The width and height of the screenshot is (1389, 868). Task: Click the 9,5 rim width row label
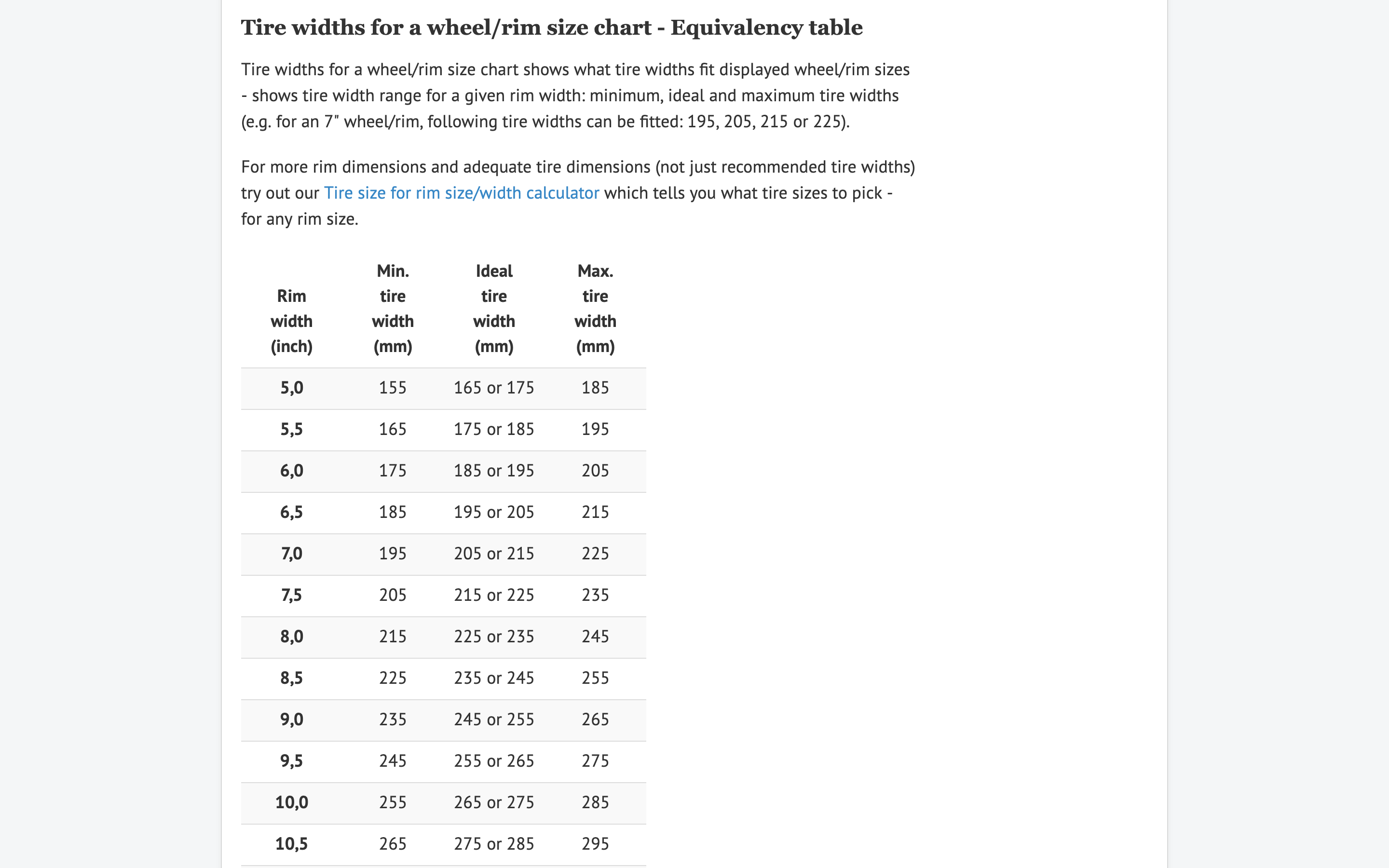pos(292,761)
